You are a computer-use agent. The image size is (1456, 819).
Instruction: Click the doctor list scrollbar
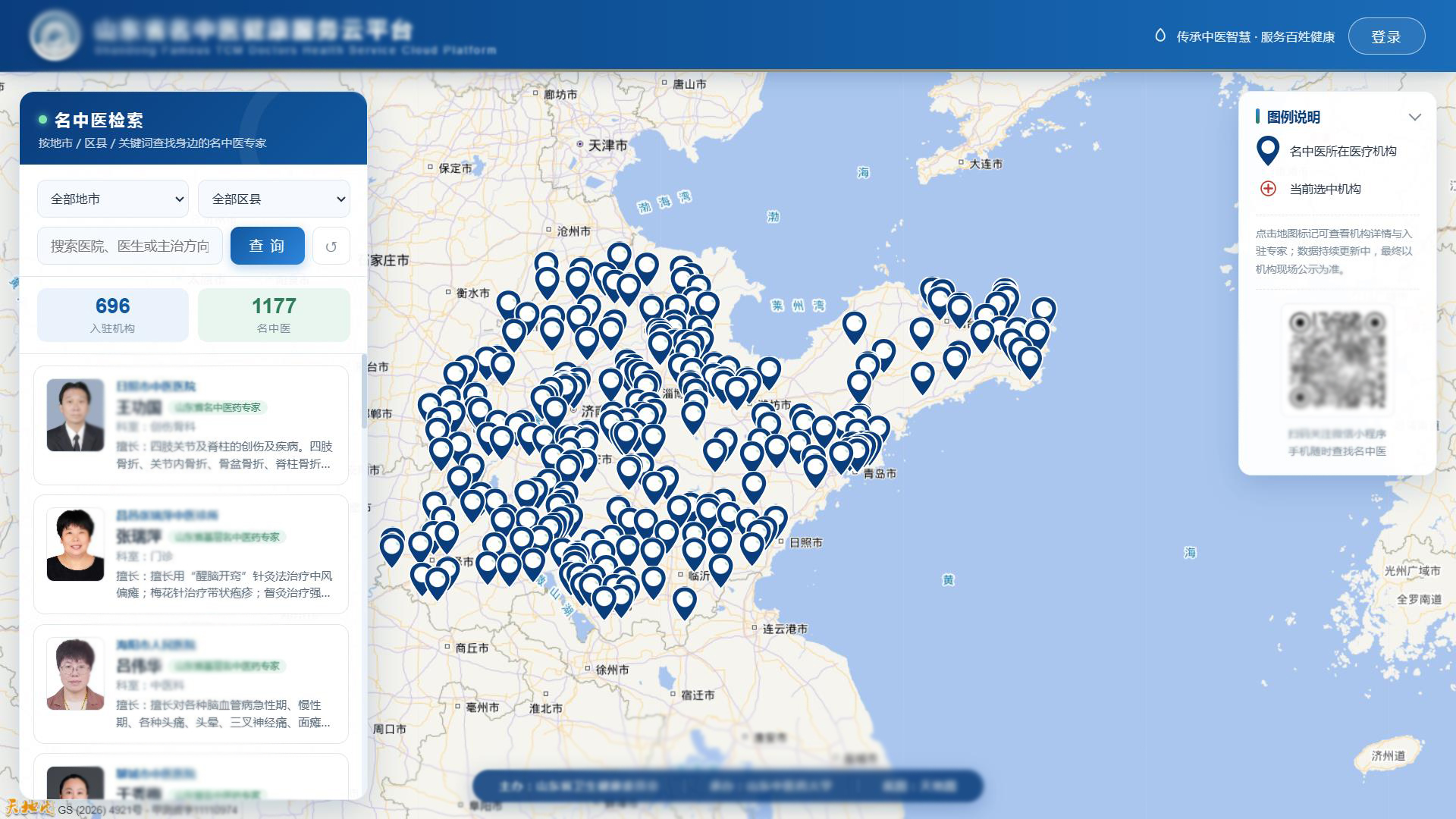pos(364,391)
